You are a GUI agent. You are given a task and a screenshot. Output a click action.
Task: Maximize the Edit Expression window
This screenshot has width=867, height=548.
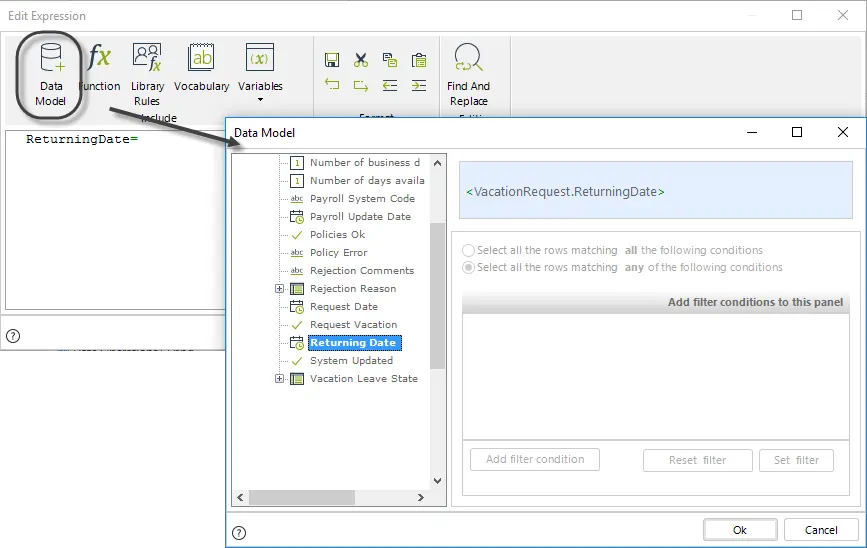(797, 15)
